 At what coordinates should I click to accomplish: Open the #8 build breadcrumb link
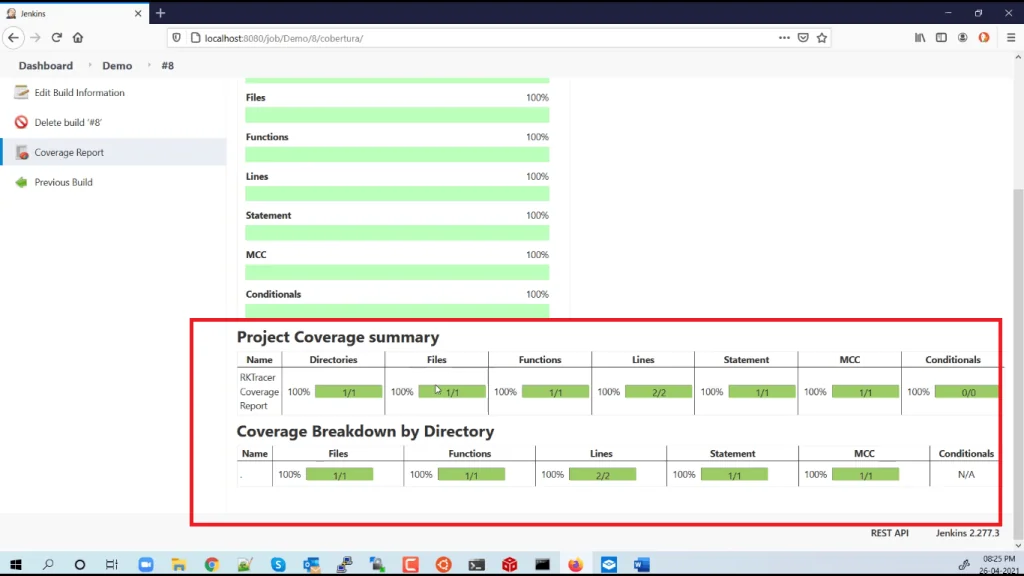coord(168,65)
